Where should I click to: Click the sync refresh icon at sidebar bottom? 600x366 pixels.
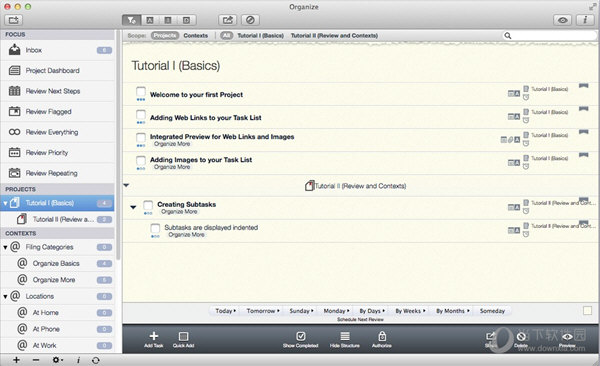96,360
